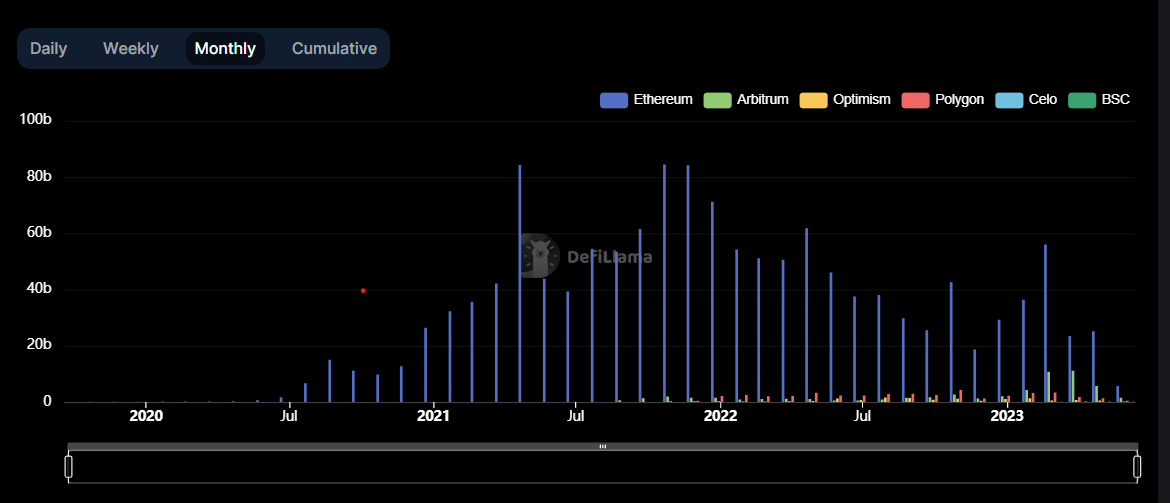Switch to the Daily view tab

pos(49,49)
